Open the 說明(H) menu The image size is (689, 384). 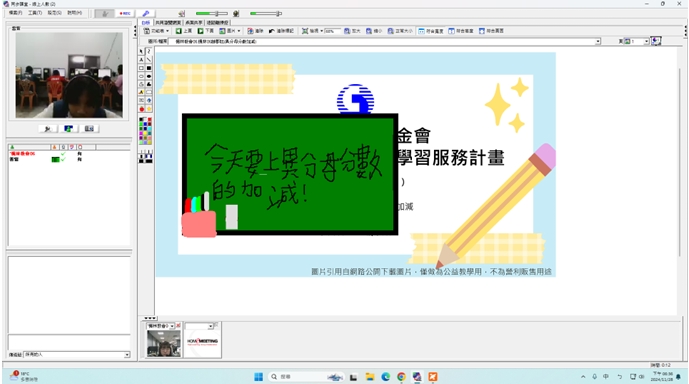click(x=74, y=13)
